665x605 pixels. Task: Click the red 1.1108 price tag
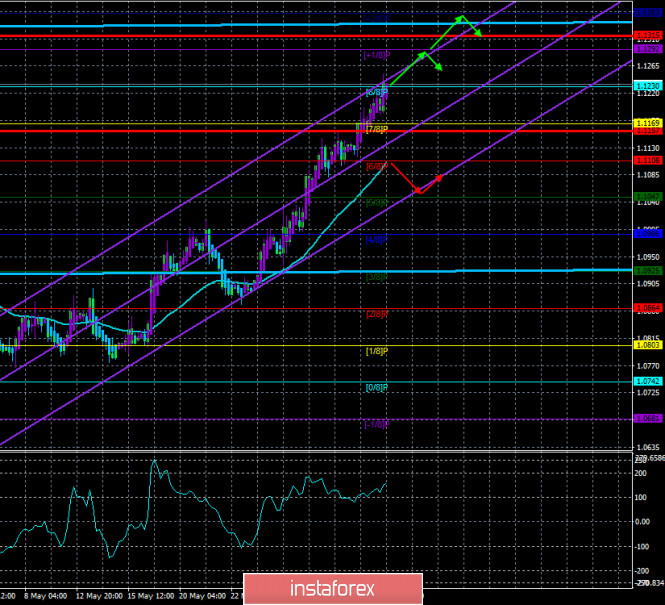pos(647,160)
